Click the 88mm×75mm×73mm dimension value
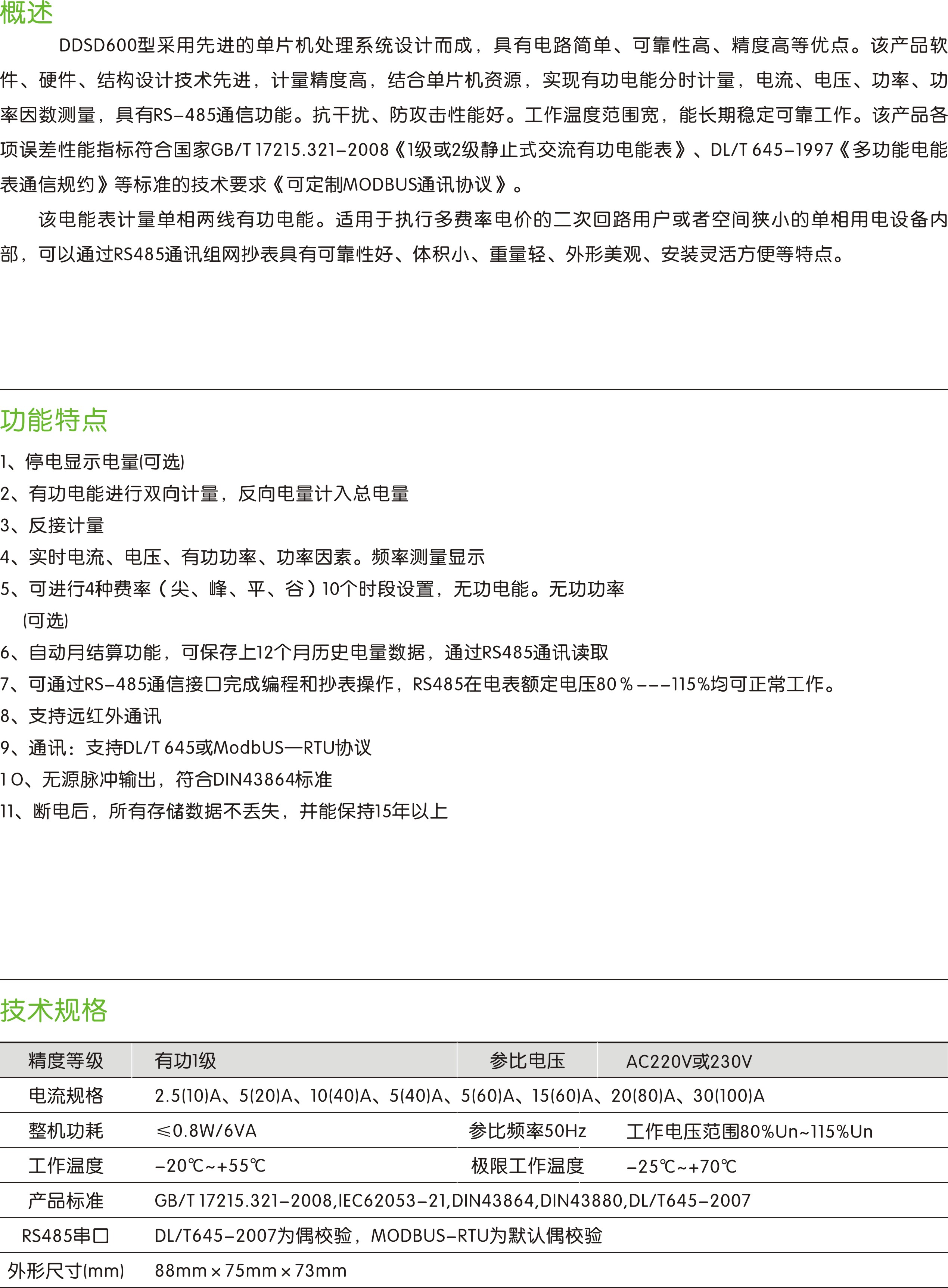This screenshot has width=948, height=1288. point(250,1271)
